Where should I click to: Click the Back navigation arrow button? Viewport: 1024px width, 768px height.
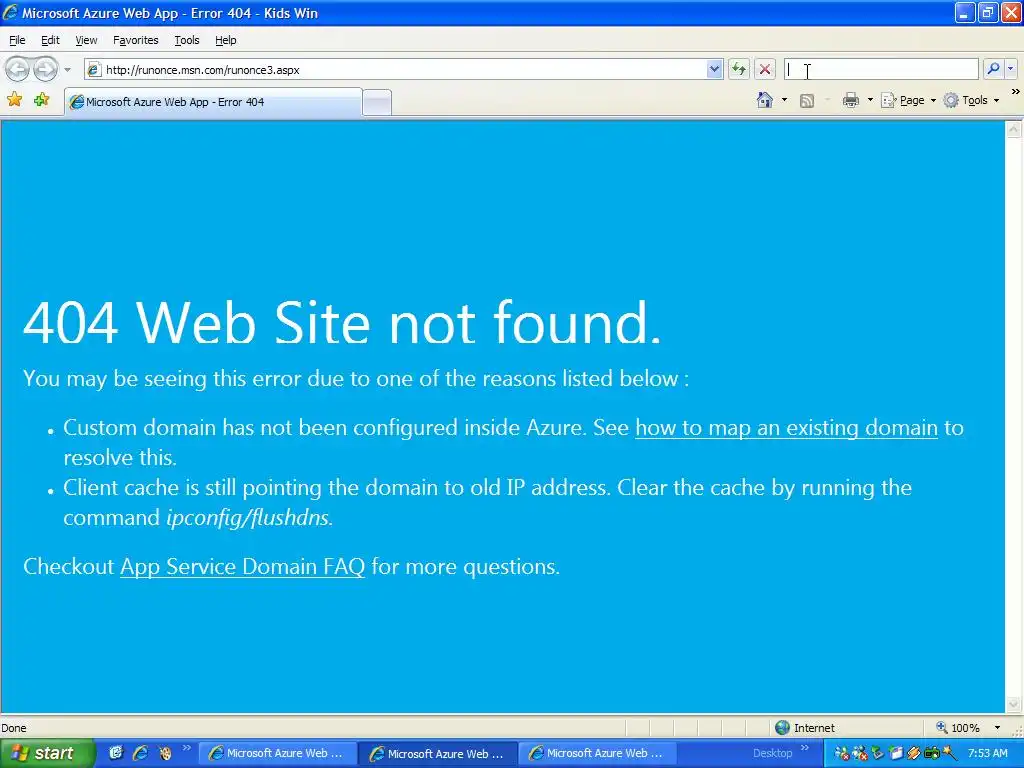(18, 69)
